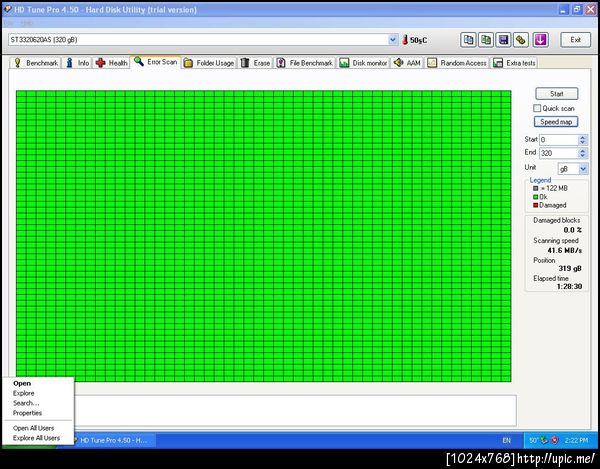
Task: Click the 50° temperature tray icon
Action: pos(533,441)
